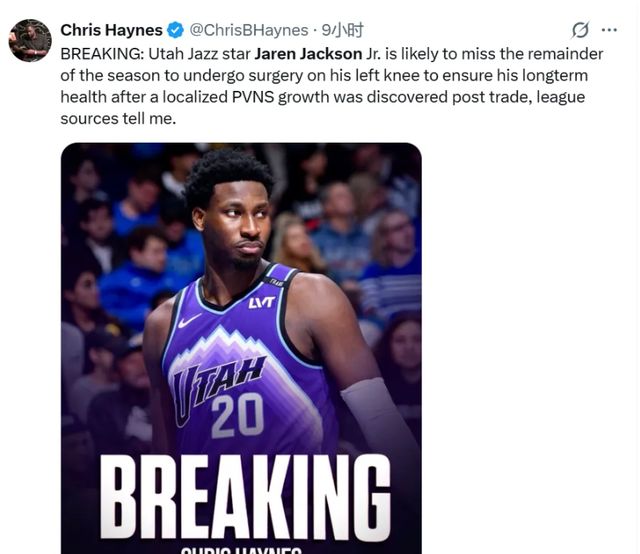Viewport: 640px width, 554px height.
Task: Click the number 20 on the jersey
Action: pyautogui.click(x=237, y=416)
